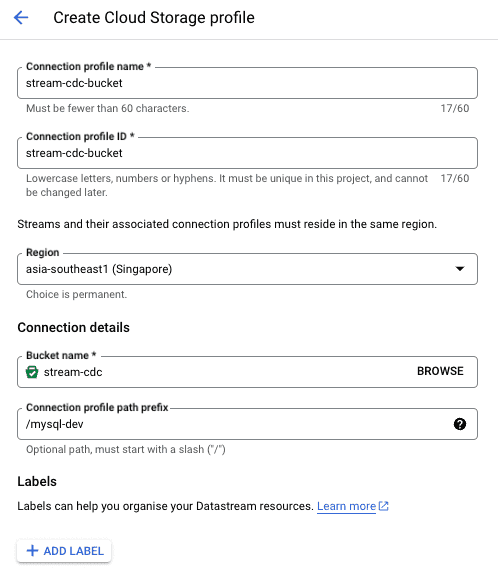Click the green bucket verified icon
This screenshot has height=583, width=498.
[x=32, y=372]
